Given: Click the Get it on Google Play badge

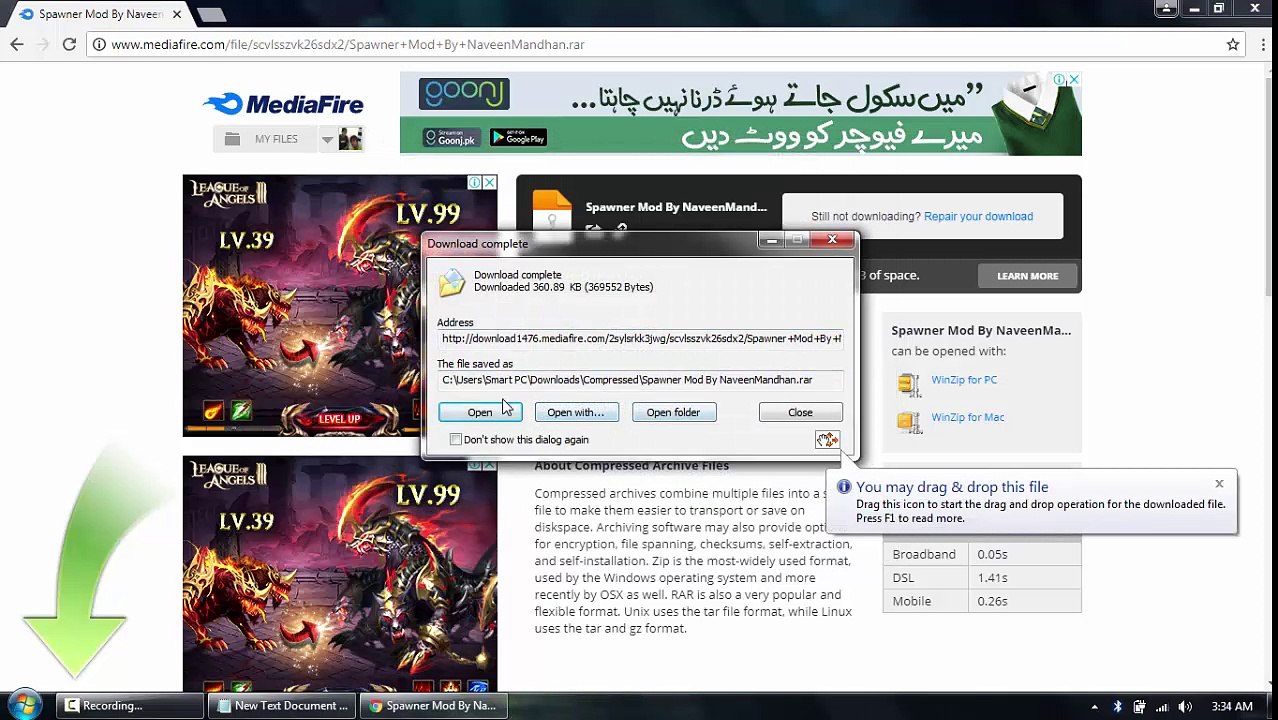Looking at the screenshot, I should [x=518, y=137].
